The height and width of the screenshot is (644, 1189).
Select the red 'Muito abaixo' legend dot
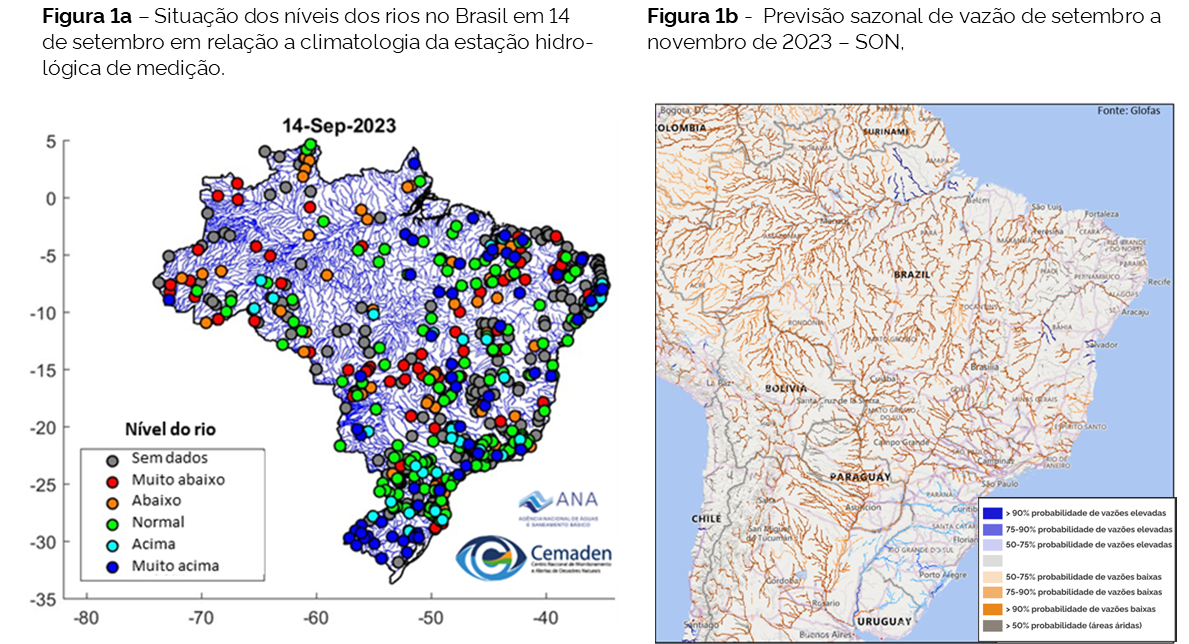pos(113,482)
